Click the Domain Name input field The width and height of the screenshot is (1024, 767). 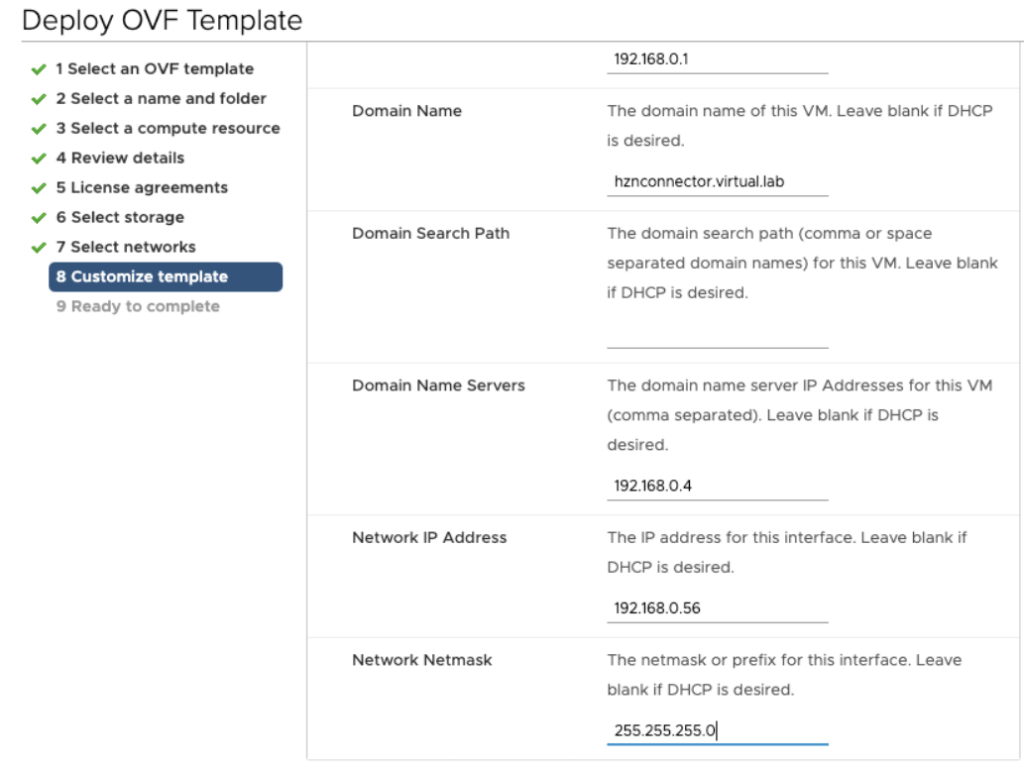(x=717, y=183)
